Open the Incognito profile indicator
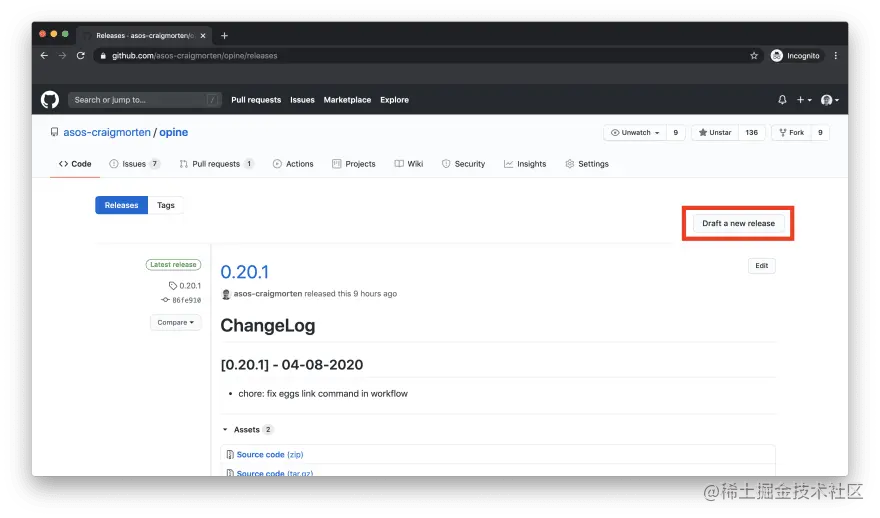The height and width of the screenshot is (518, 880). (x=795, y=56)
